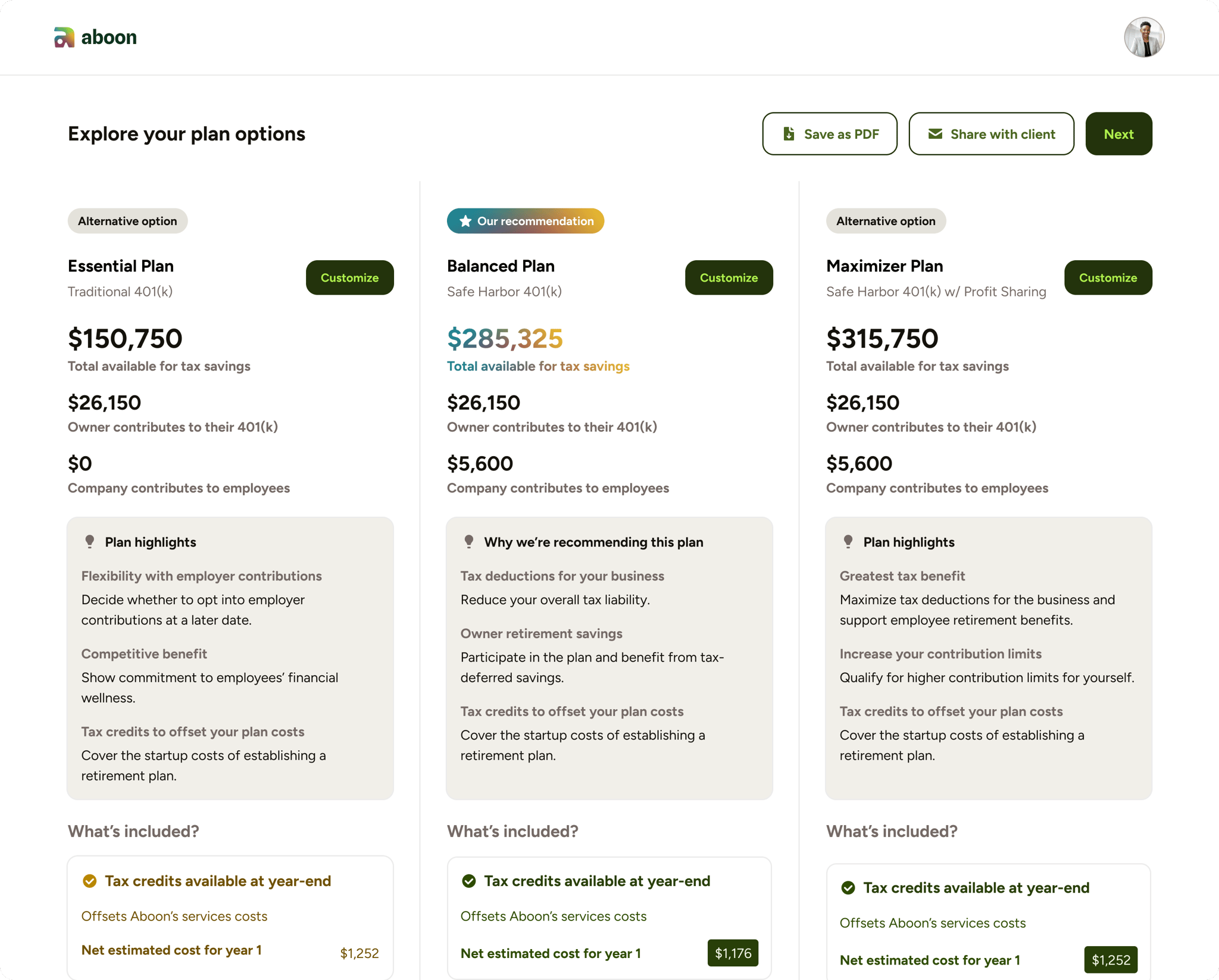The height and width of the screenshot is (980, 1219).
Task: Click the star icon on Our recommendation badge
Action: coord(465,221)
